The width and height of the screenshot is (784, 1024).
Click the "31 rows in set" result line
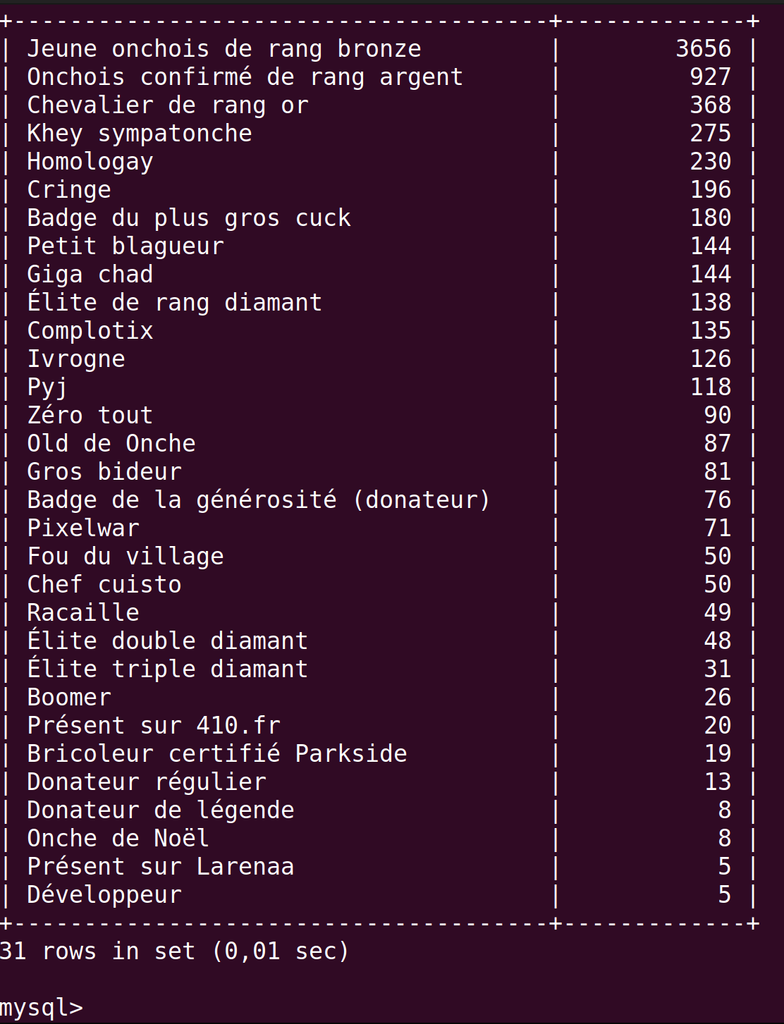pos(175,951)
